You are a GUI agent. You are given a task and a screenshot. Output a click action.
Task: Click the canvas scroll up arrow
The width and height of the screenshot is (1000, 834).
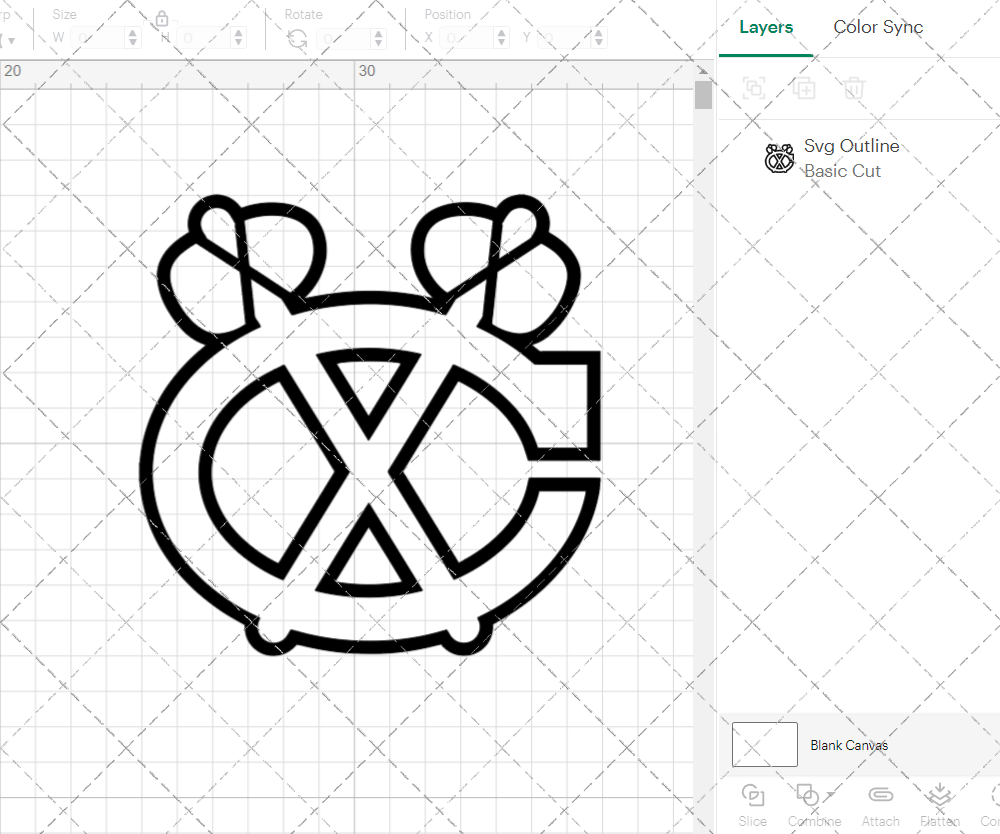tap(703, 70)
